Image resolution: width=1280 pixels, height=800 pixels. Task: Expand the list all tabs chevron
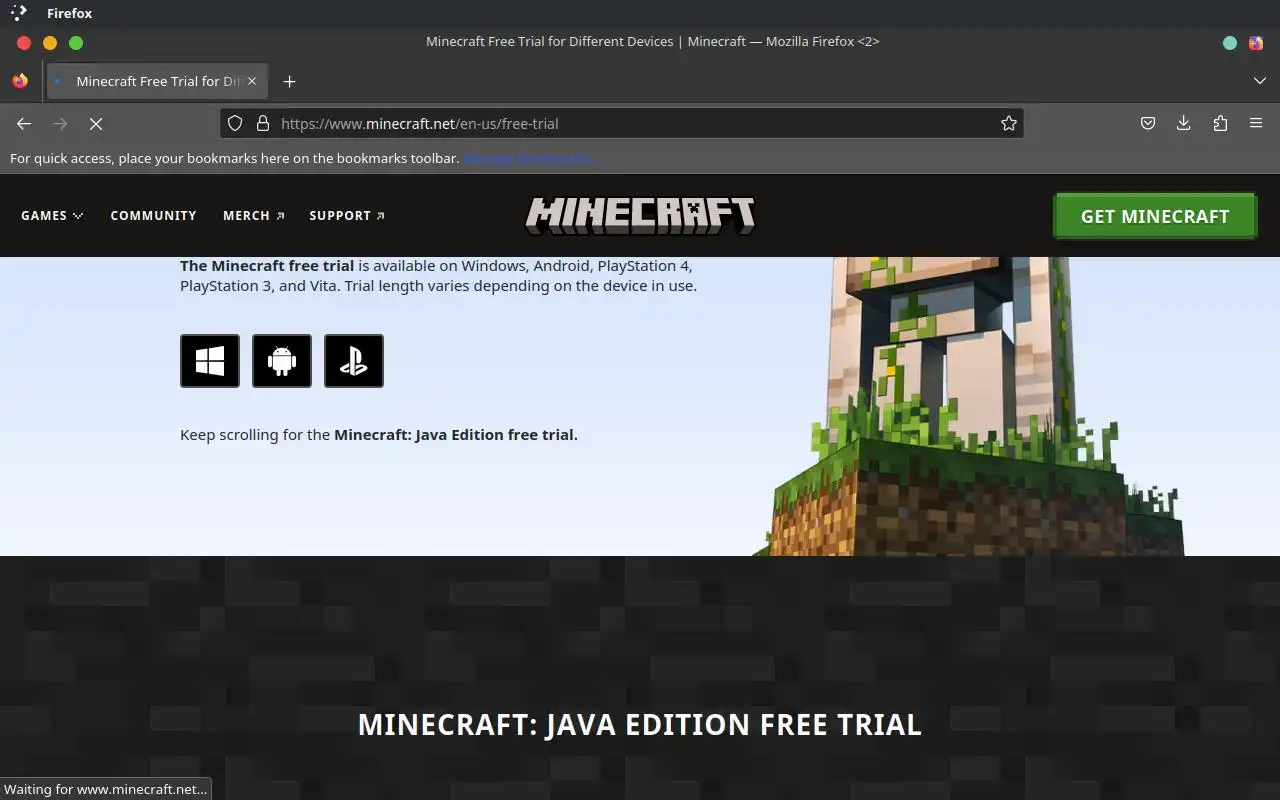[1260, 81]
